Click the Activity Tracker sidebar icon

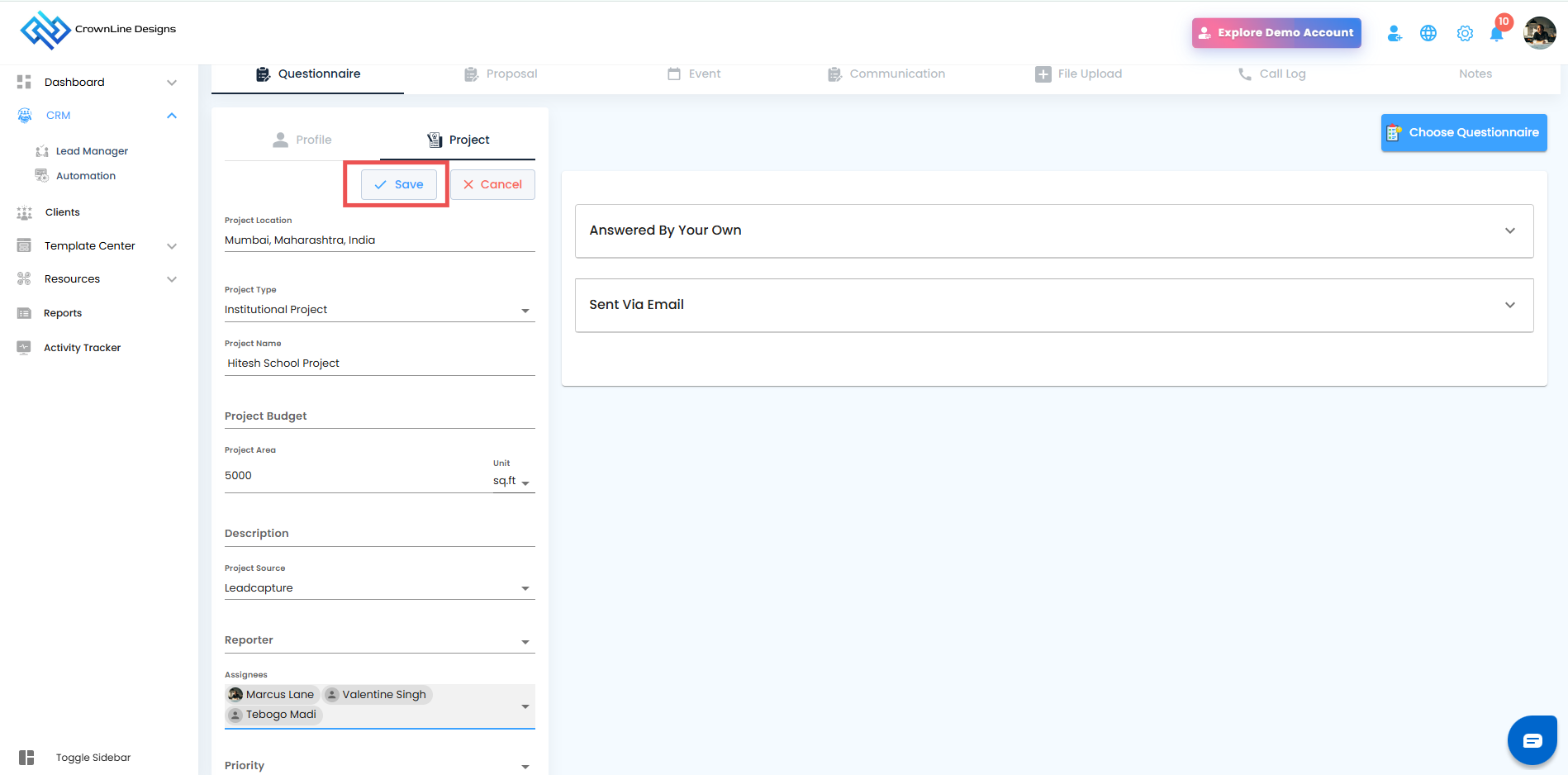24,348
